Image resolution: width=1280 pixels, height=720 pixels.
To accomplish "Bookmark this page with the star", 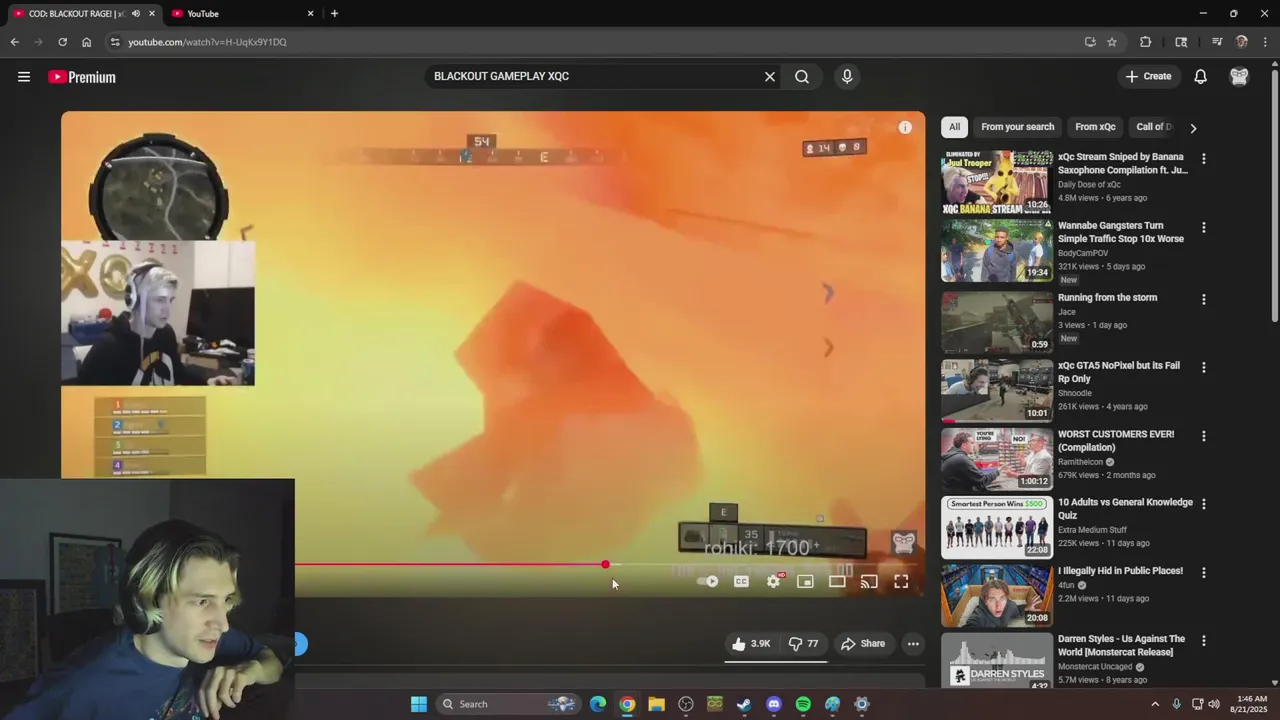I will tap(1112, 42).
